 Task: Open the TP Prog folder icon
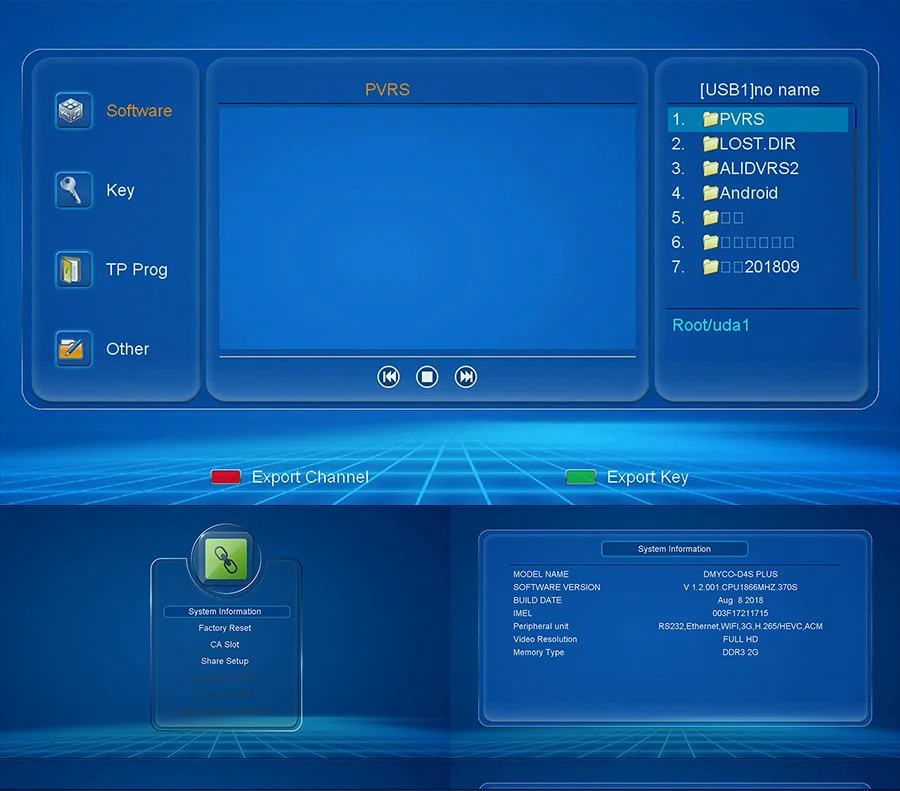[73, 269]
